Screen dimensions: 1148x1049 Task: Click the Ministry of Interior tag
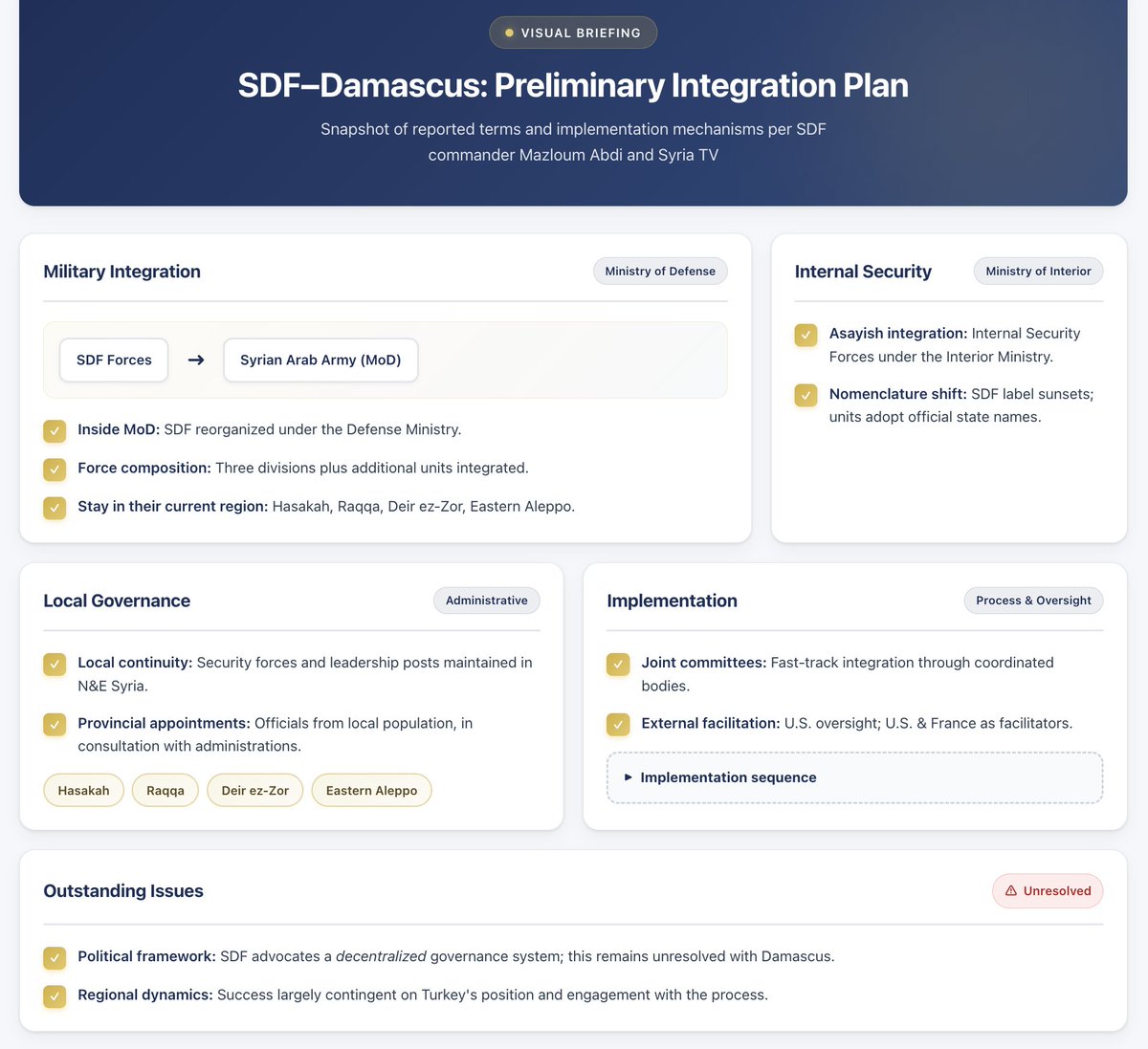[1038, 272]
